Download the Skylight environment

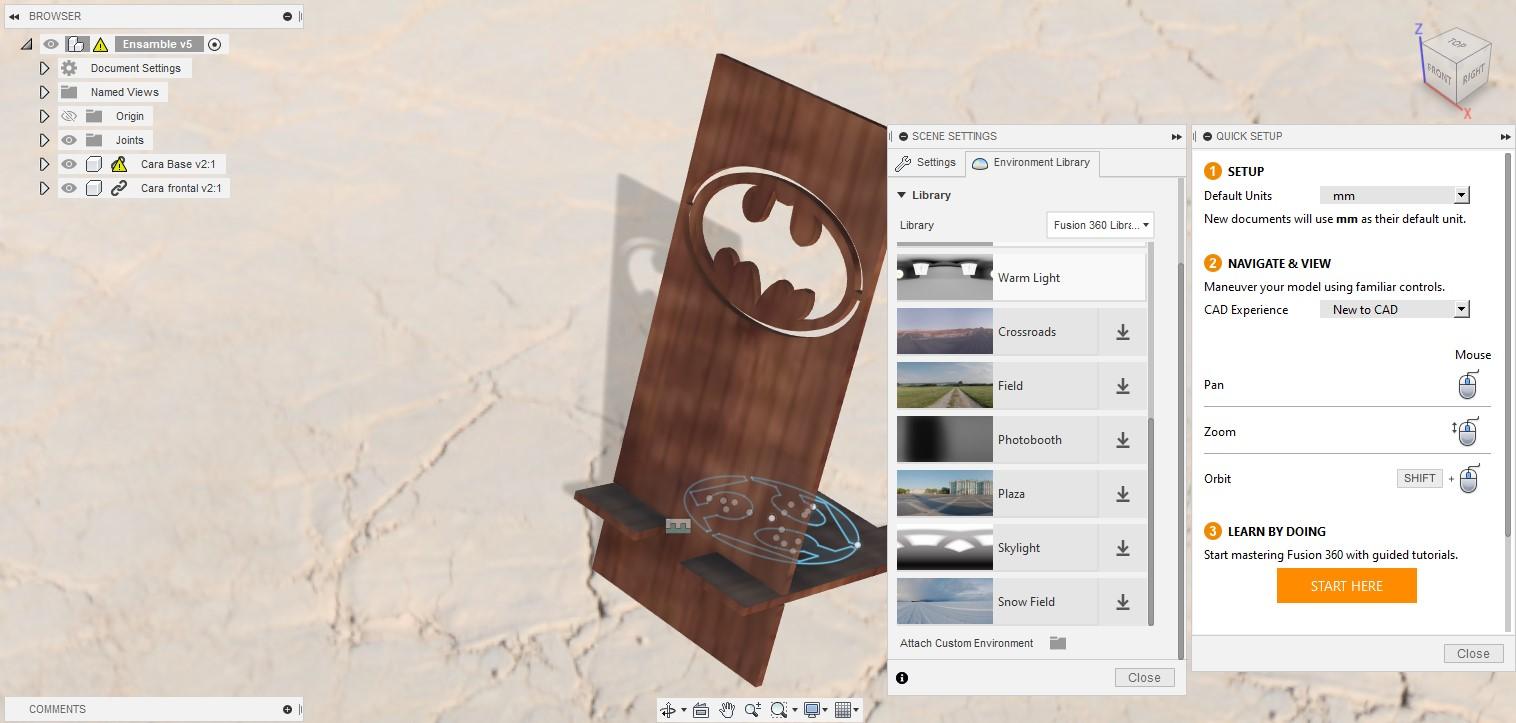pos(1123,548)
